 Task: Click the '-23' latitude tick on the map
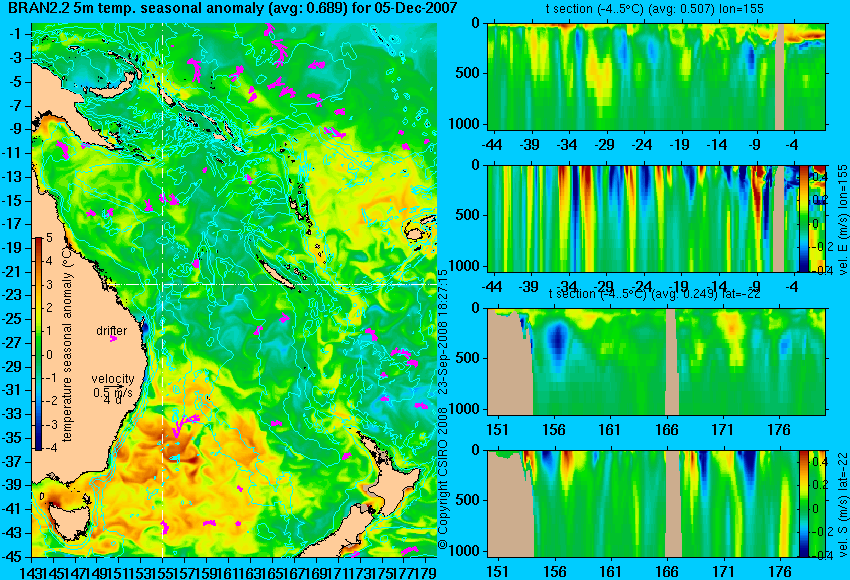pyautogui.click(x=13, y=295)
